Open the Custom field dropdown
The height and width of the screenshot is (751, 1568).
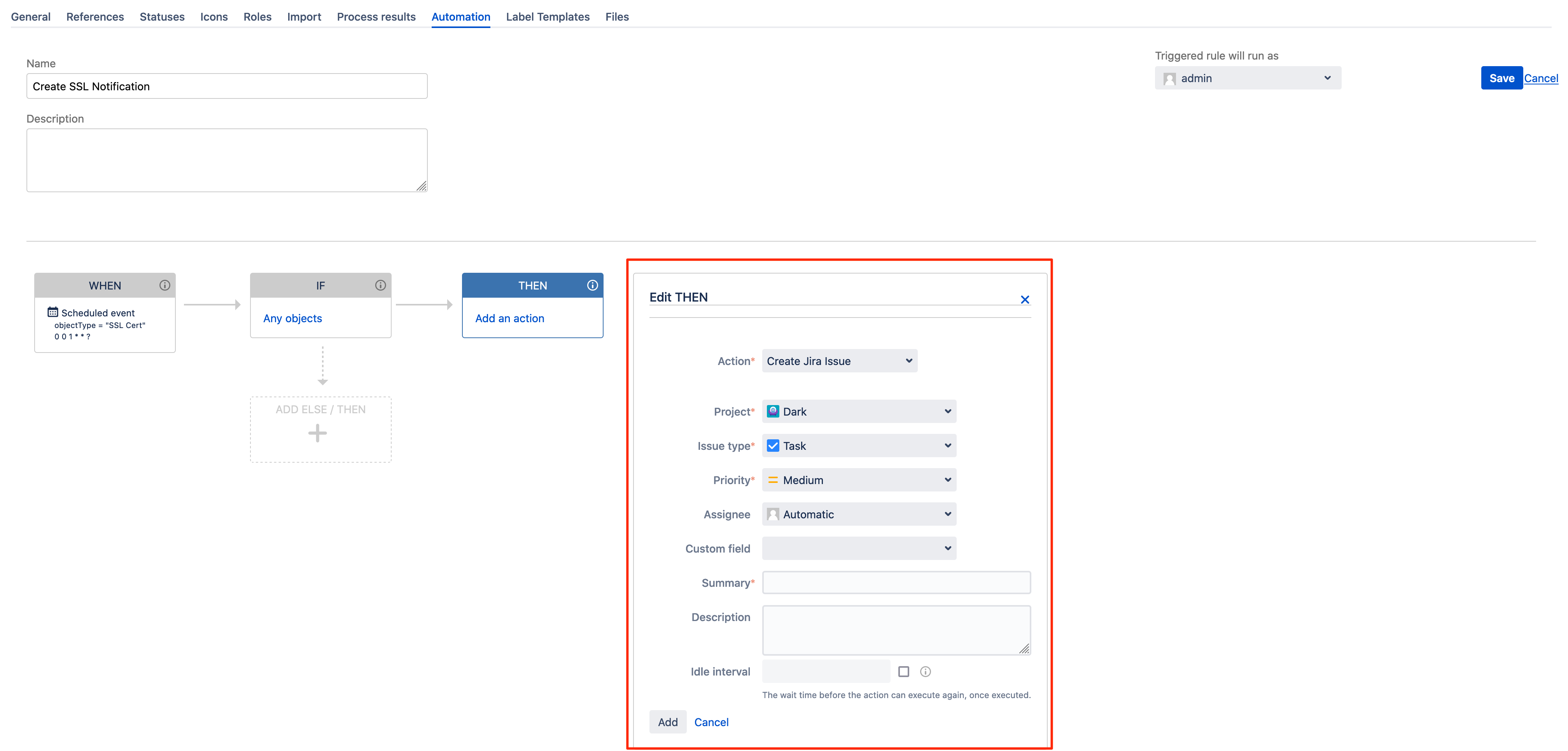coord(858,548)
